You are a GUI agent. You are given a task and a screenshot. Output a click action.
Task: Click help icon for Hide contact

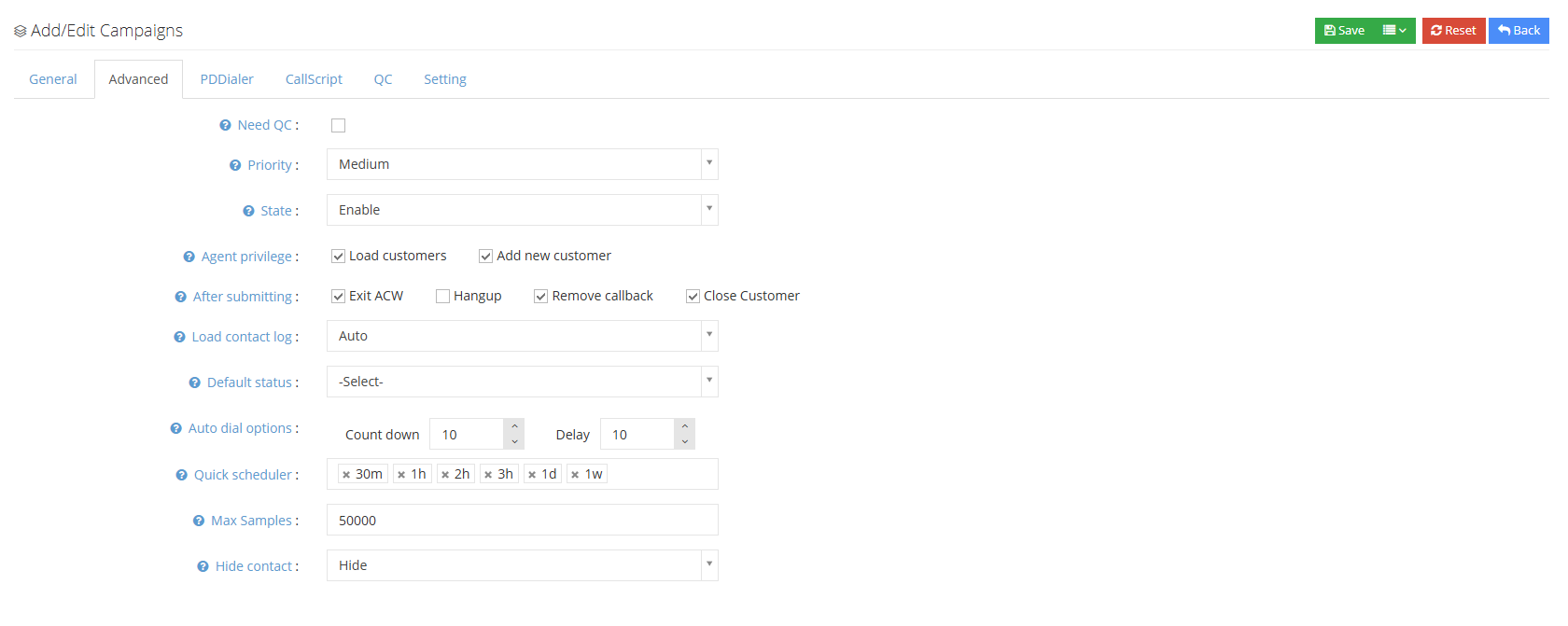203,566
